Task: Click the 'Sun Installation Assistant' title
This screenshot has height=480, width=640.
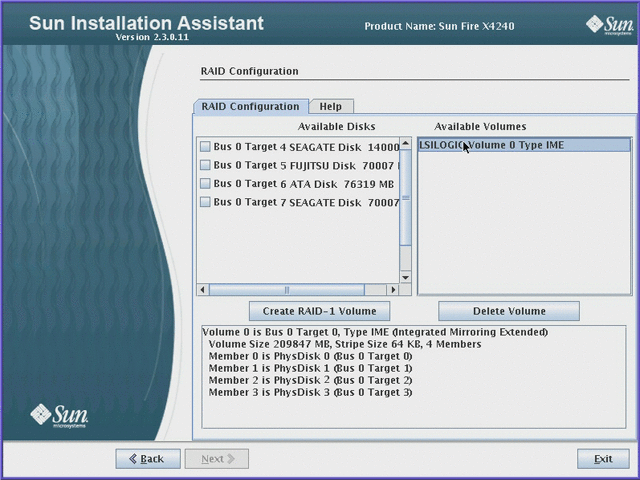Action: 147,23
